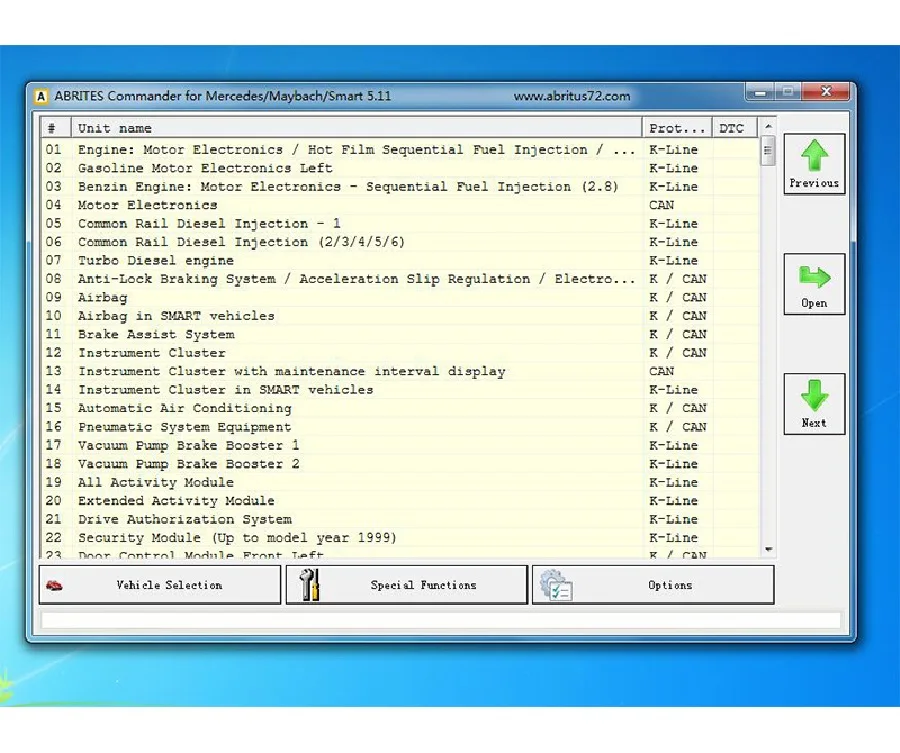Click the Previous green up arrow icon

[814, 155]
